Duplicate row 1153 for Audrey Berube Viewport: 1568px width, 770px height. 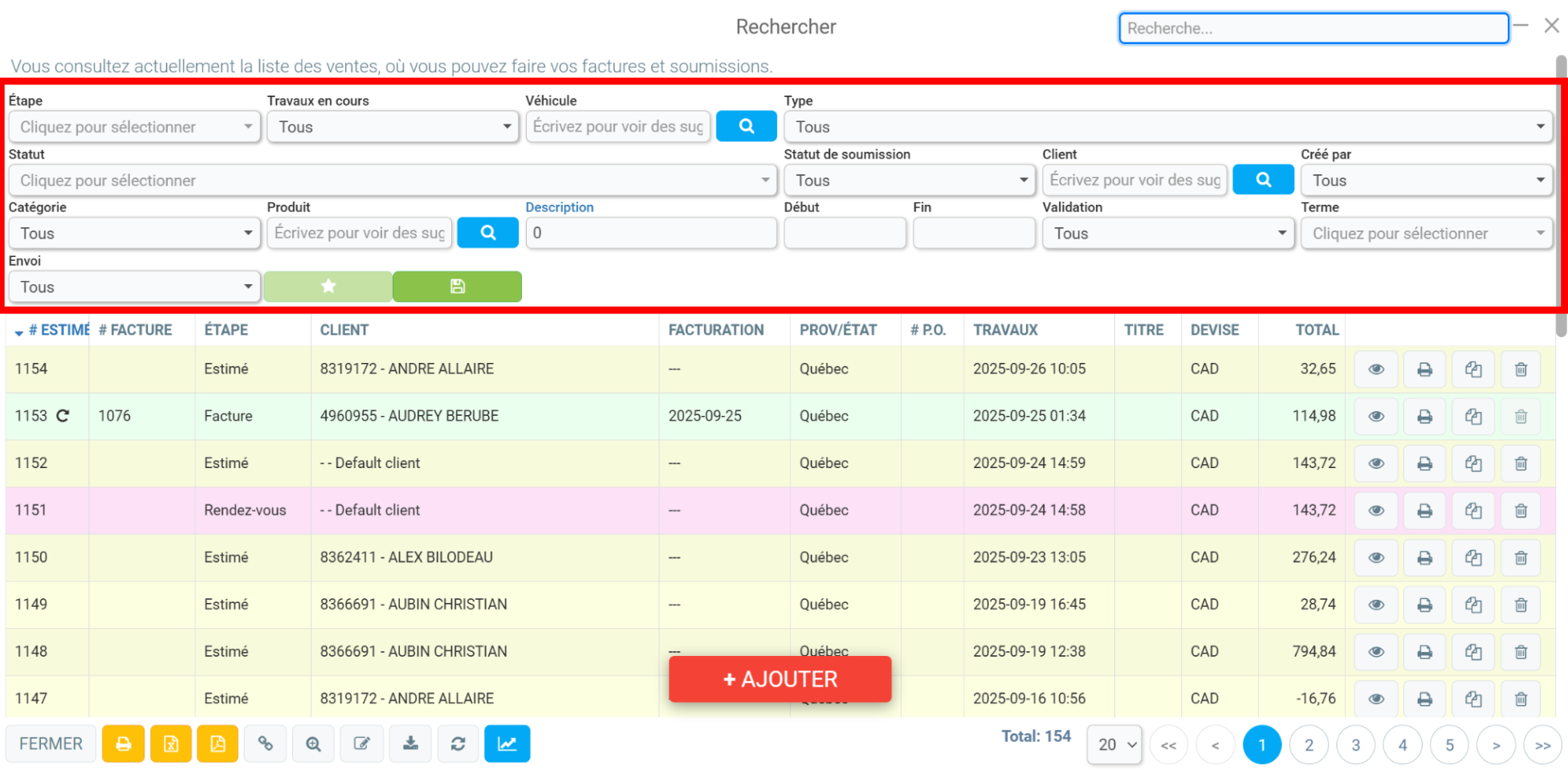1473,417
